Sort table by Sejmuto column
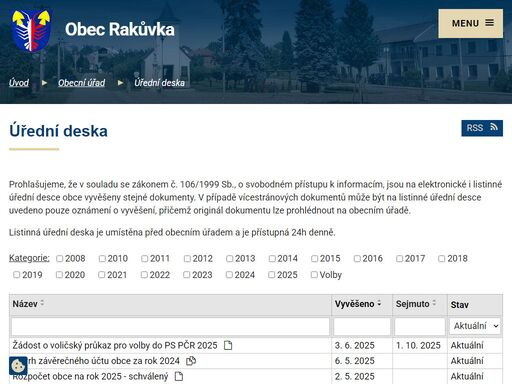 (x=416, y=304)
